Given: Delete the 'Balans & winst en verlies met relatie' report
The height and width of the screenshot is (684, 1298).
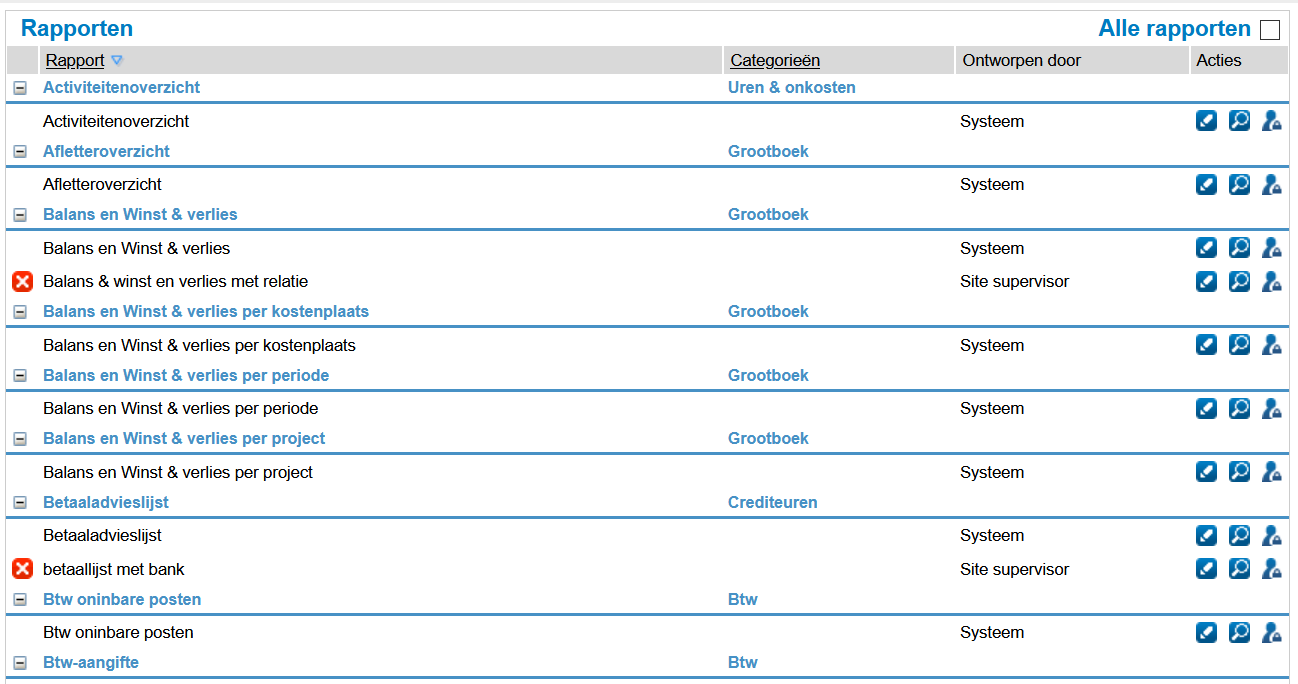Looking at the screenshot, I should (22, 282).
